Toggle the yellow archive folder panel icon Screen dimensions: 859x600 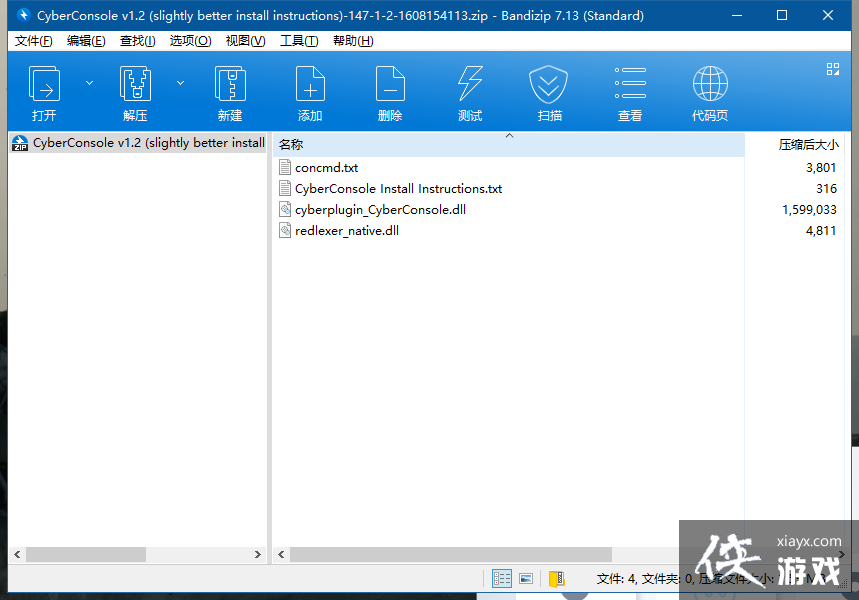[x=556, y=579]
